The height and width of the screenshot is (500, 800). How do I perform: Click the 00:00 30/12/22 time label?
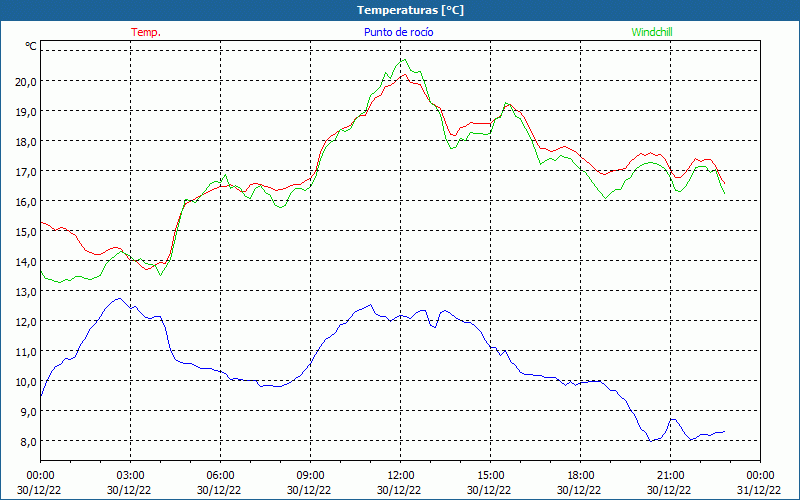40,483
